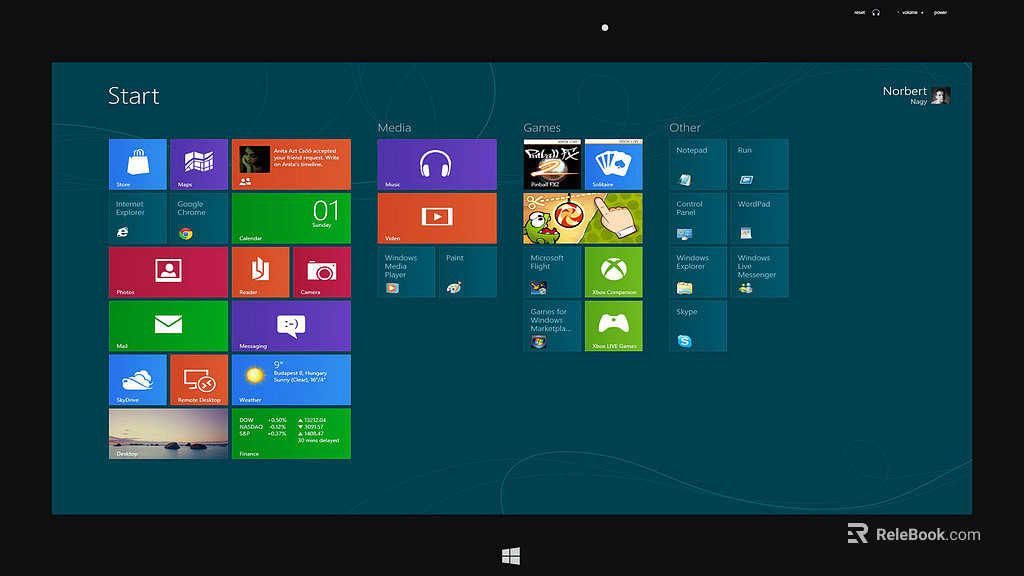Launch Windows Media Player tile

click(406, 272)
